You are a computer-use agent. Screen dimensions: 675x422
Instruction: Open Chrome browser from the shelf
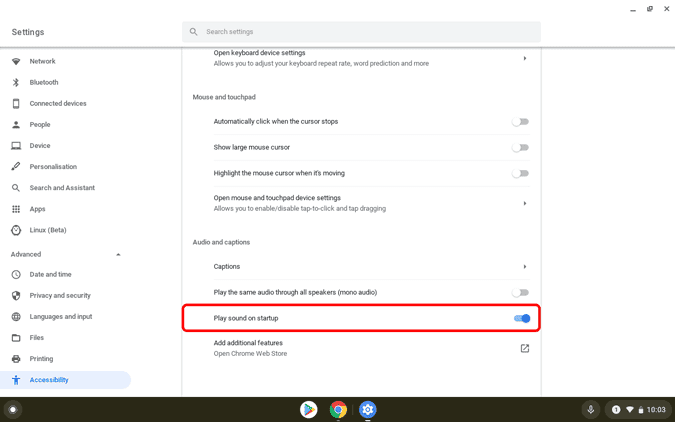pyautogui.click(x=338, y=410)
